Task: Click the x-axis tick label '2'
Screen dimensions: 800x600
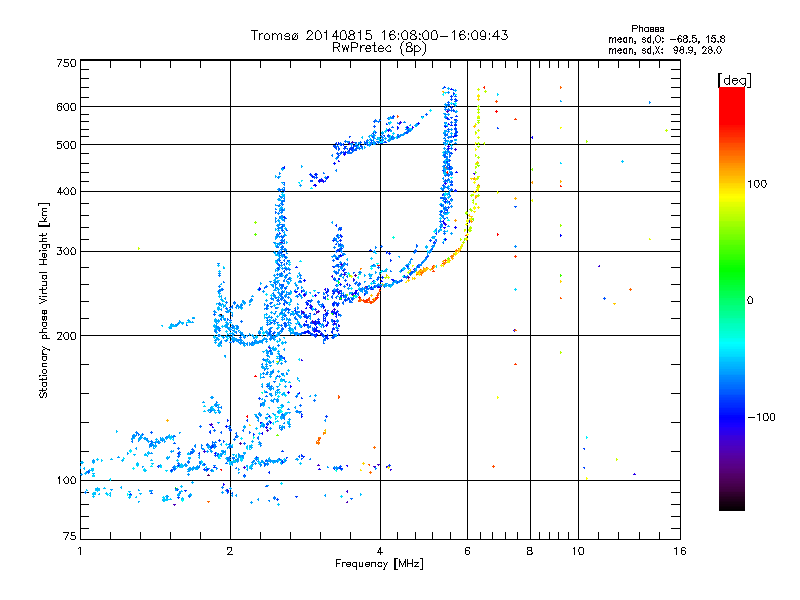Action: [230, 551]
